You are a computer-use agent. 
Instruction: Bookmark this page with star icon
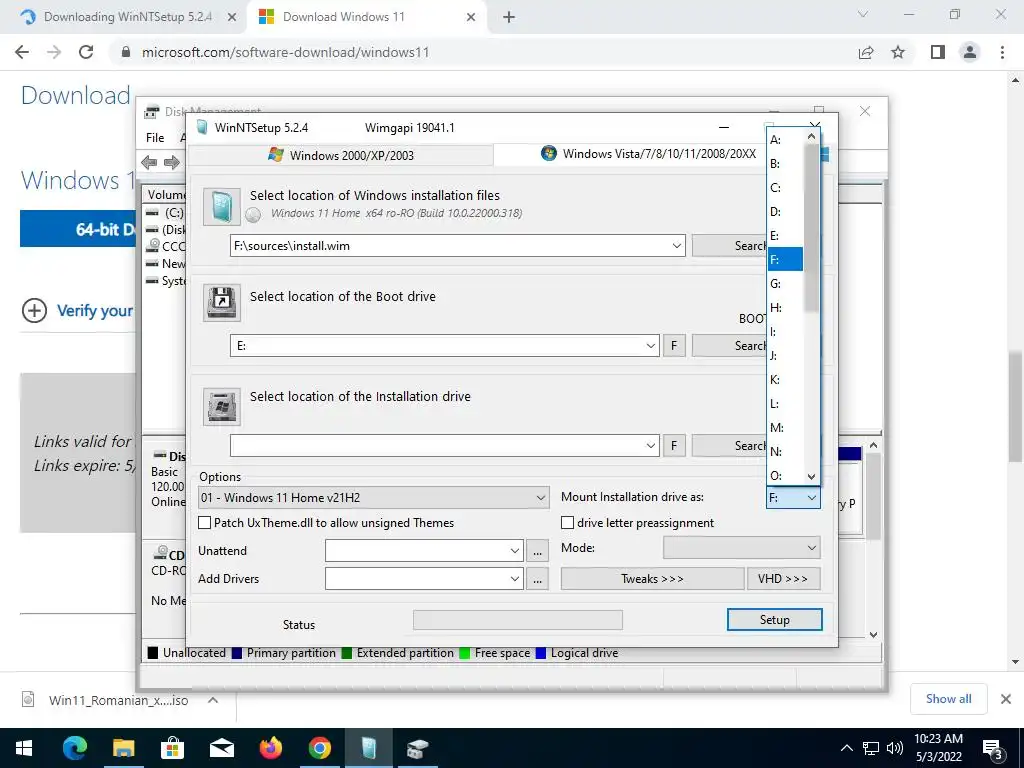coord(898,52)
